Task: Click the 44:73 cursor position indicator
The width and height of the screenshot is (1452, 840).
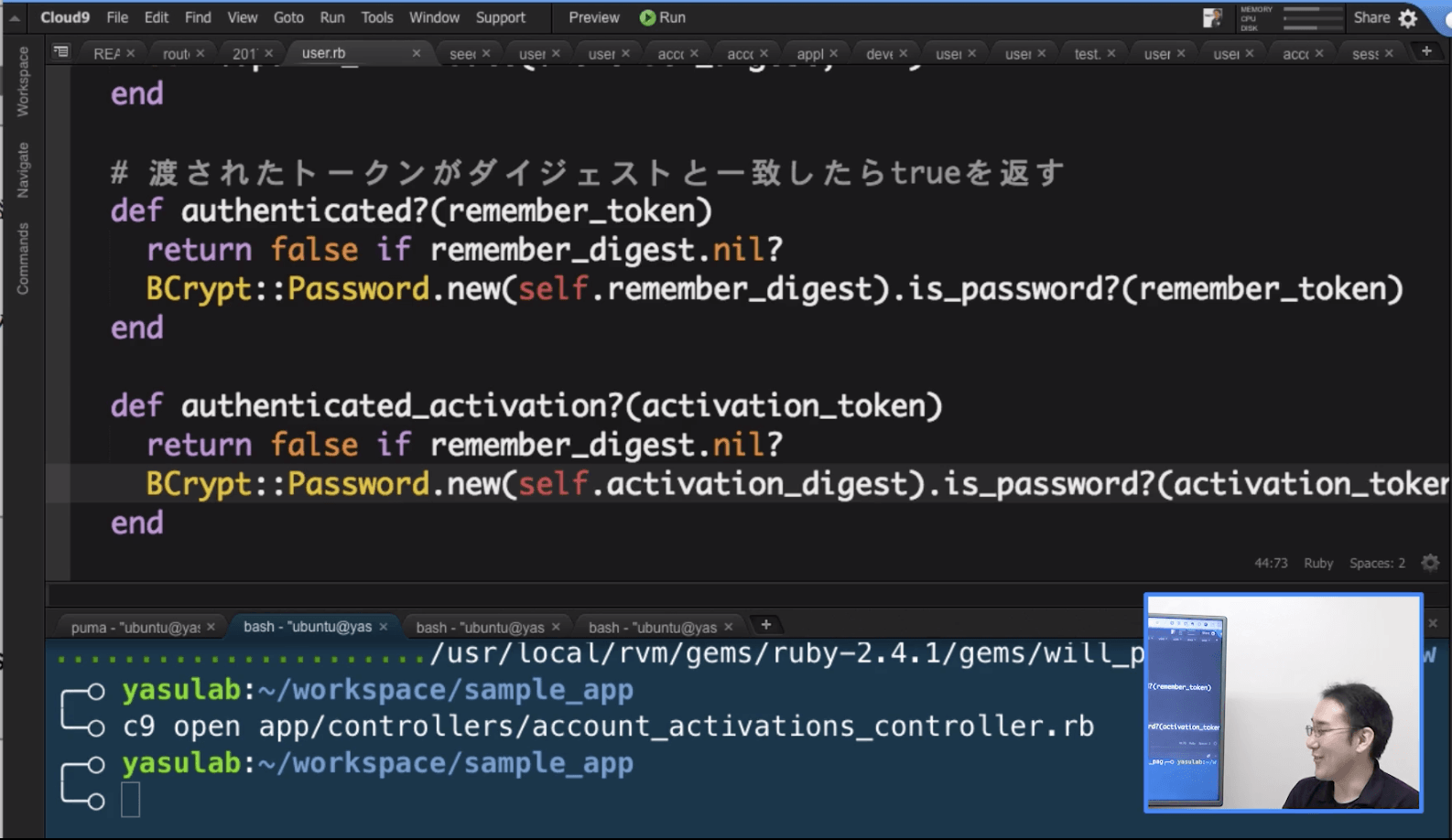Action: tap(1271, 563)
